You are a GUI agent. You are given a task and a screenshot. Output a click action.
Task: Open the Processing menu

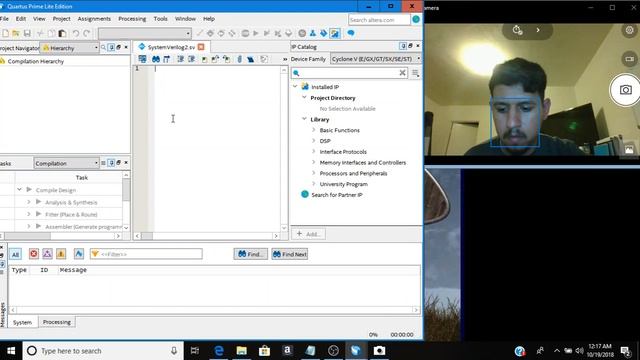(132, 19)
